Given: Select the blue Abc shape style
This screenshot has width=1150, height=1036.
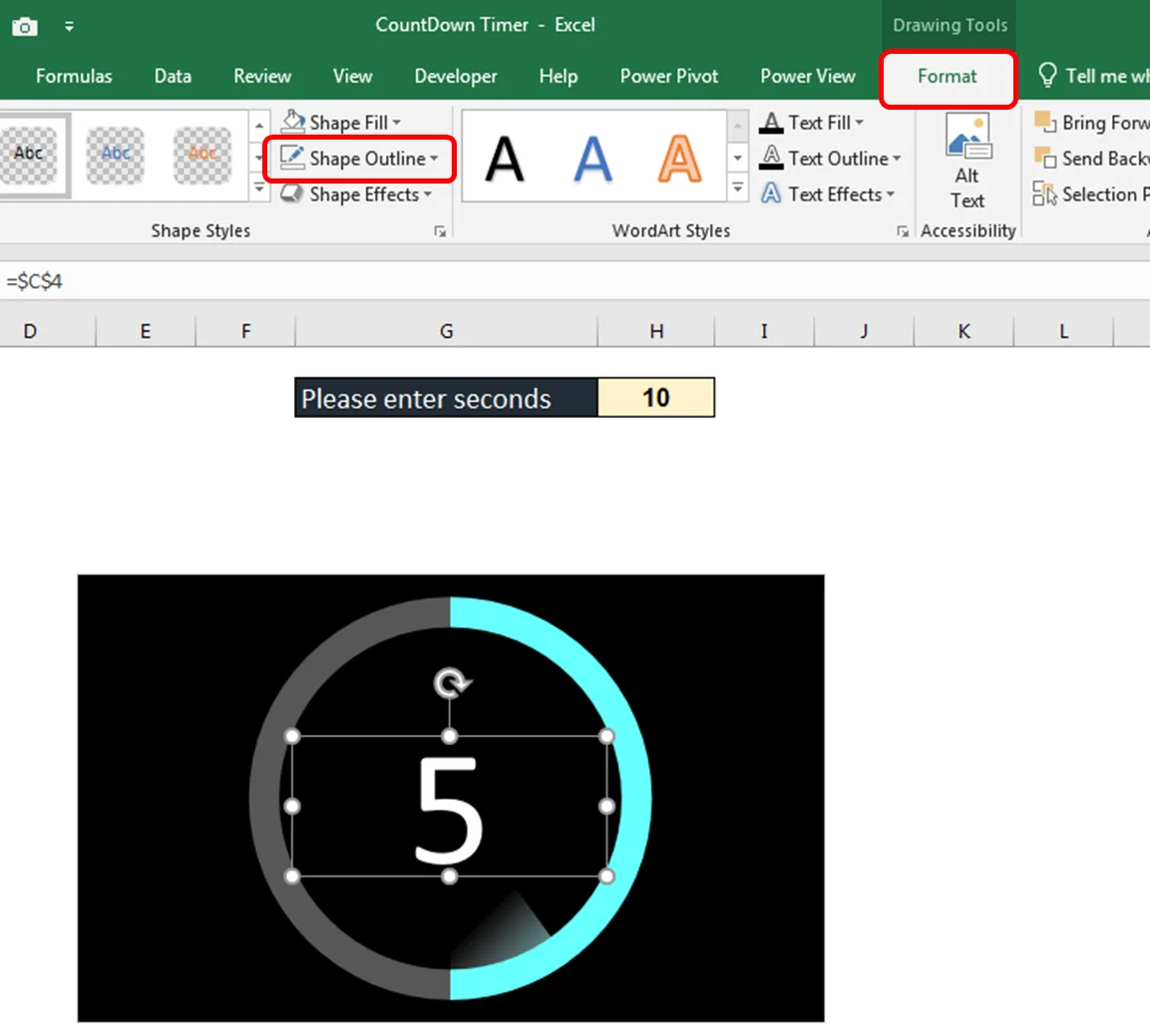Looking at the screenshot, I should [x=116, y=156].
